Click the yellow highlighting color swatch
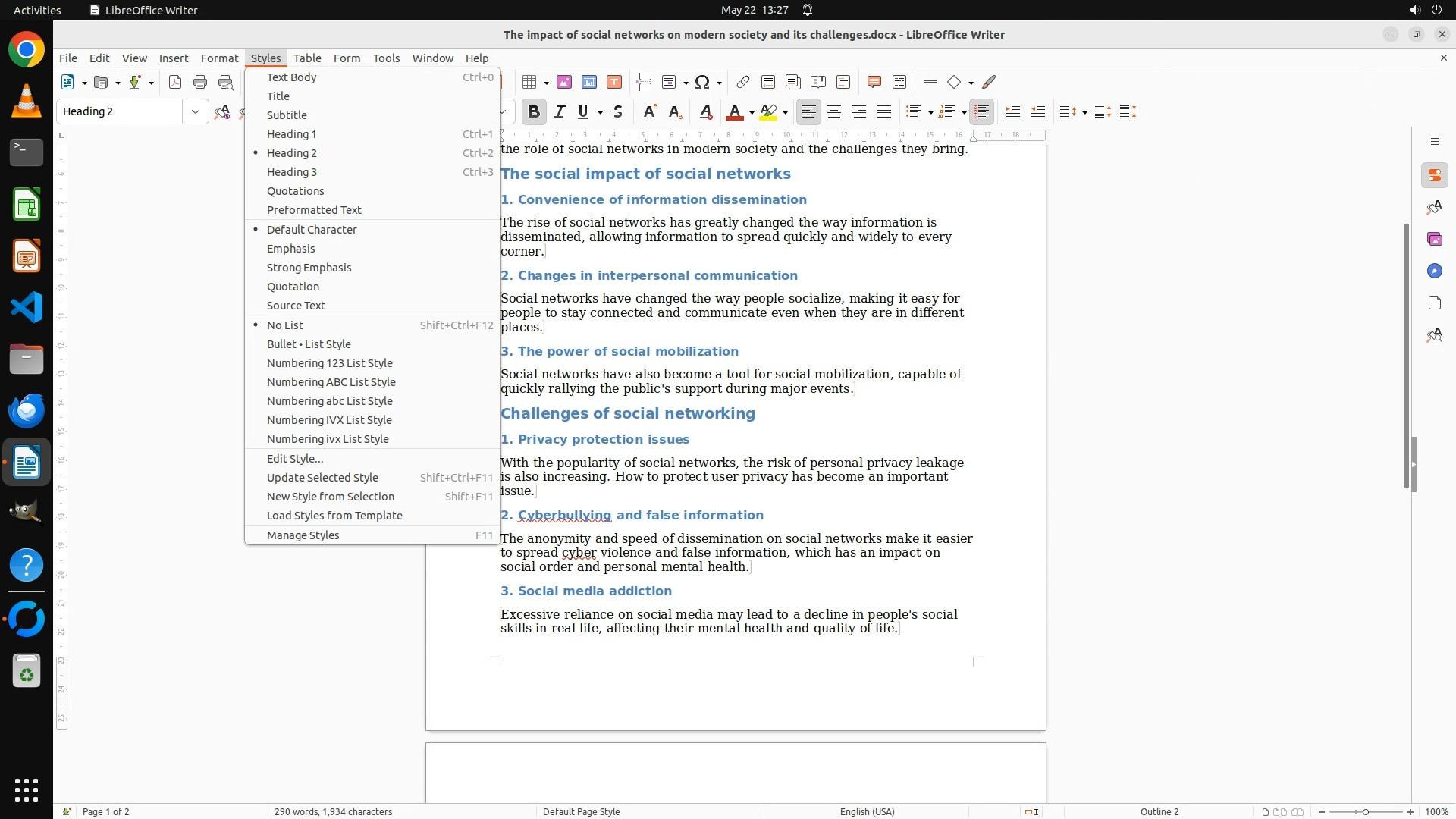Screen dimensions: 1456x819 768,112
